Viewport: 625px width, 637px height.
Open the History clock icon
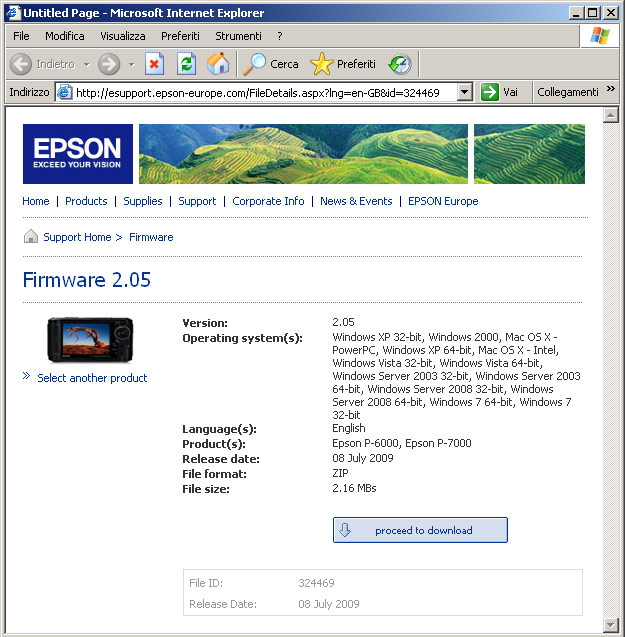pyautogui.click(x=400, y=64)
